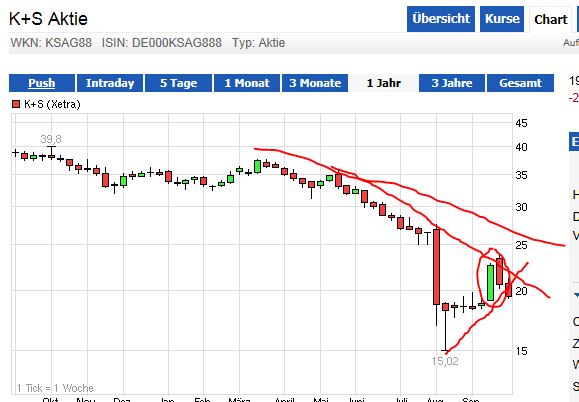Click the 15 price axis label
Viewport: 579px width, 402px height.
coord(521,351)
